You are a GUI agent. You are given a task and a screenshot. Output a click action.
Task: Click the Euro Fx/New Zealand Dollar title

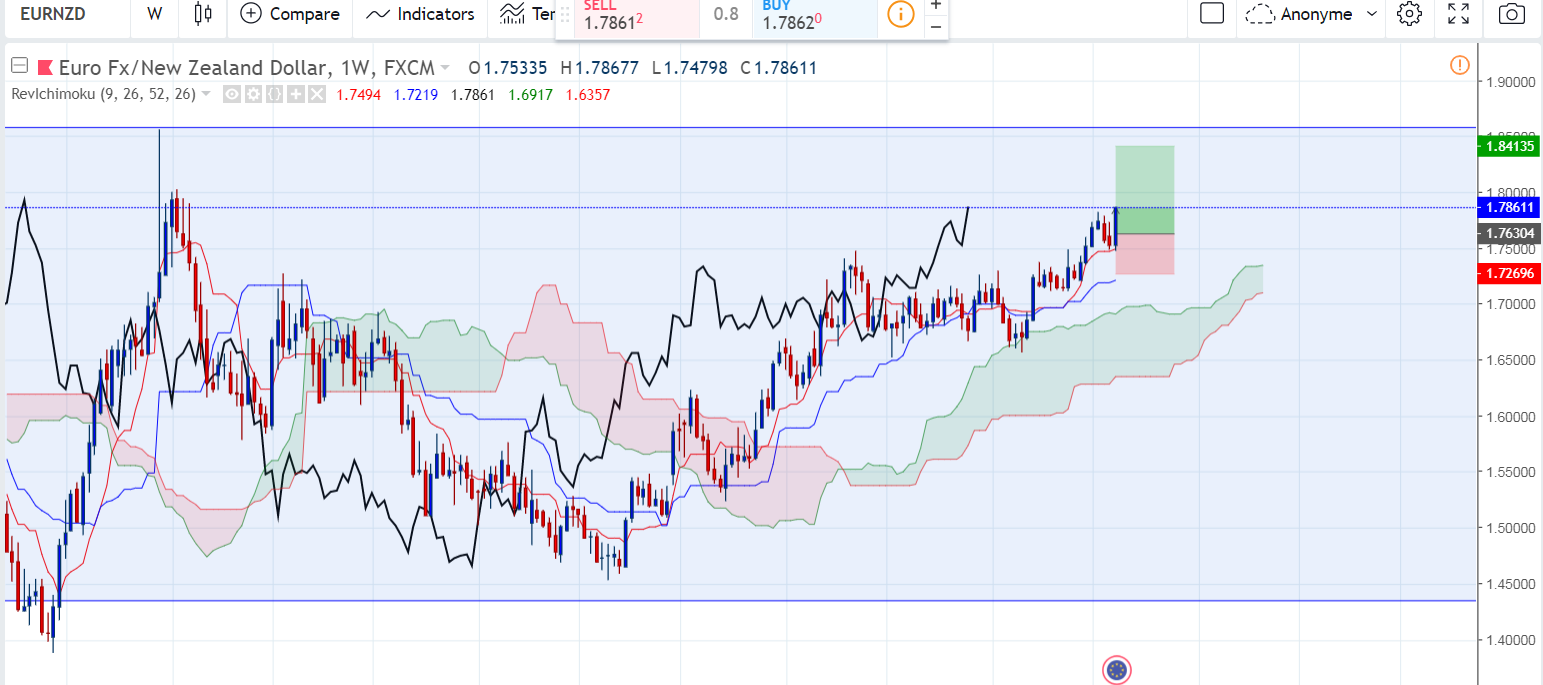(192, 68)
